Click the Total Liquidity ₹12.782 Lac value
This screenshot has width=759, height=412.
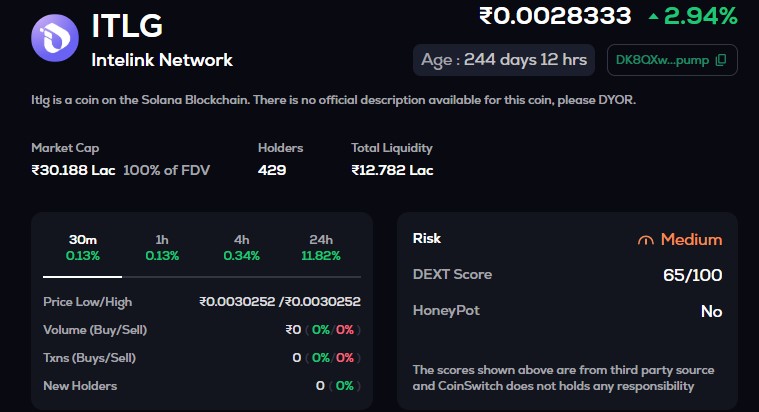point(392,170)
